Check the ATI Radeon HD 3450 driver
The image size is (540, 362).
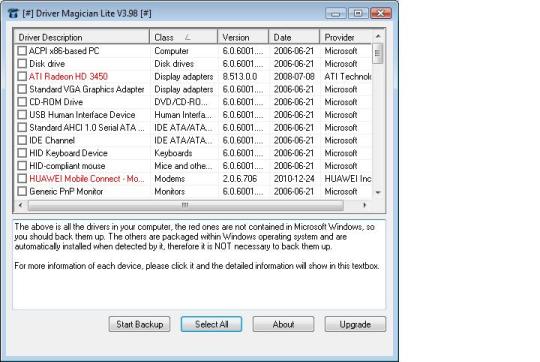click(22, 76)
